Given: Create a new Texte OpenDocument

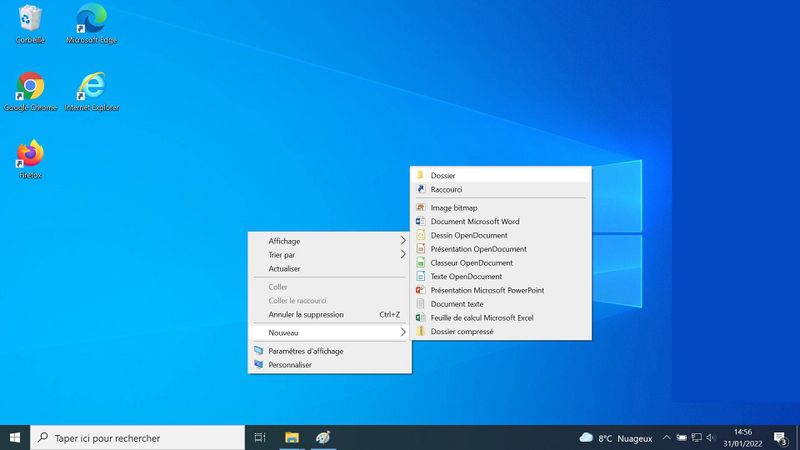Looking at the screenshot, I should click(x=501, y=277).
